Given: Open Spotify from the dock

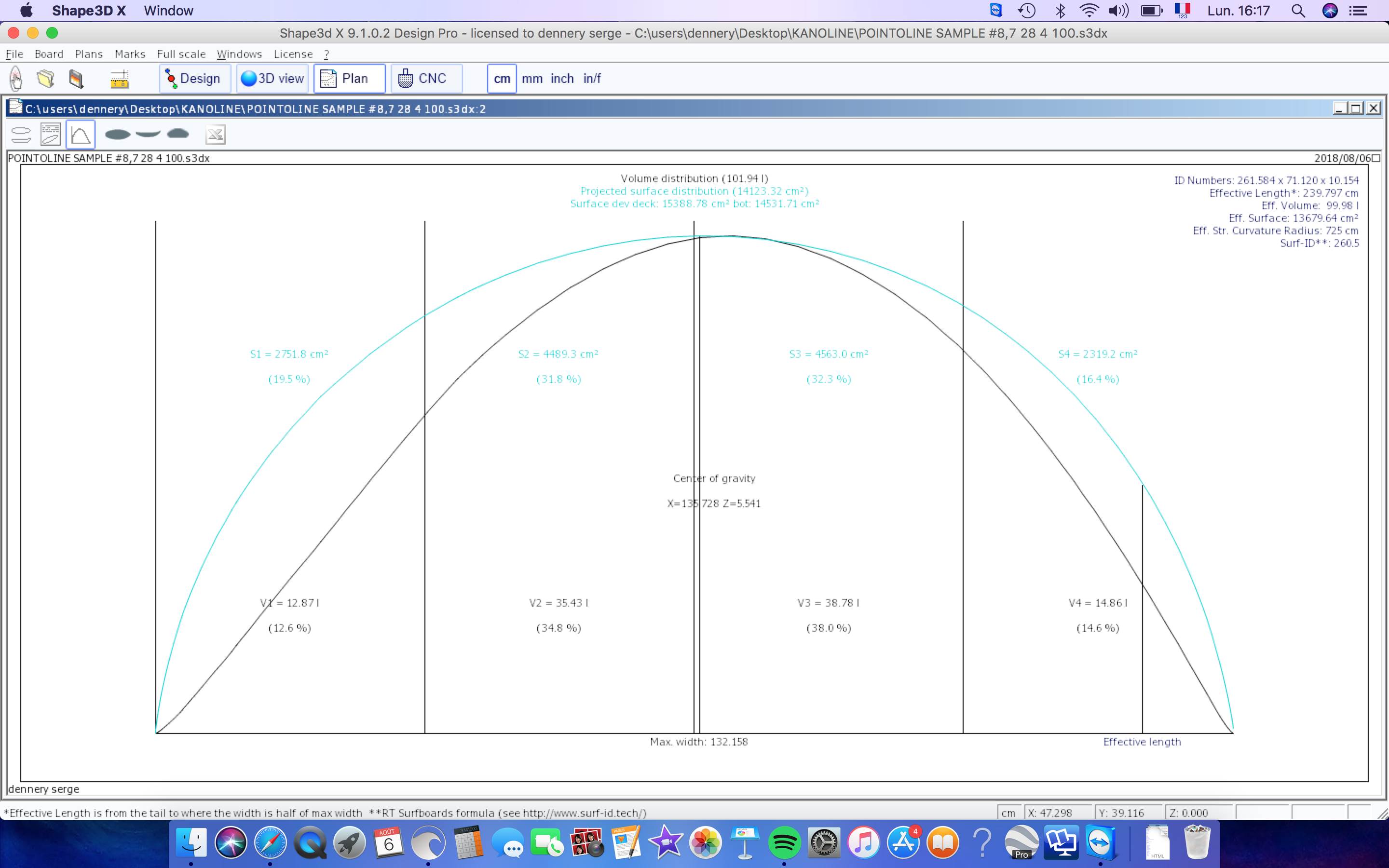Looking at the screenshot, I should [784, 843].
